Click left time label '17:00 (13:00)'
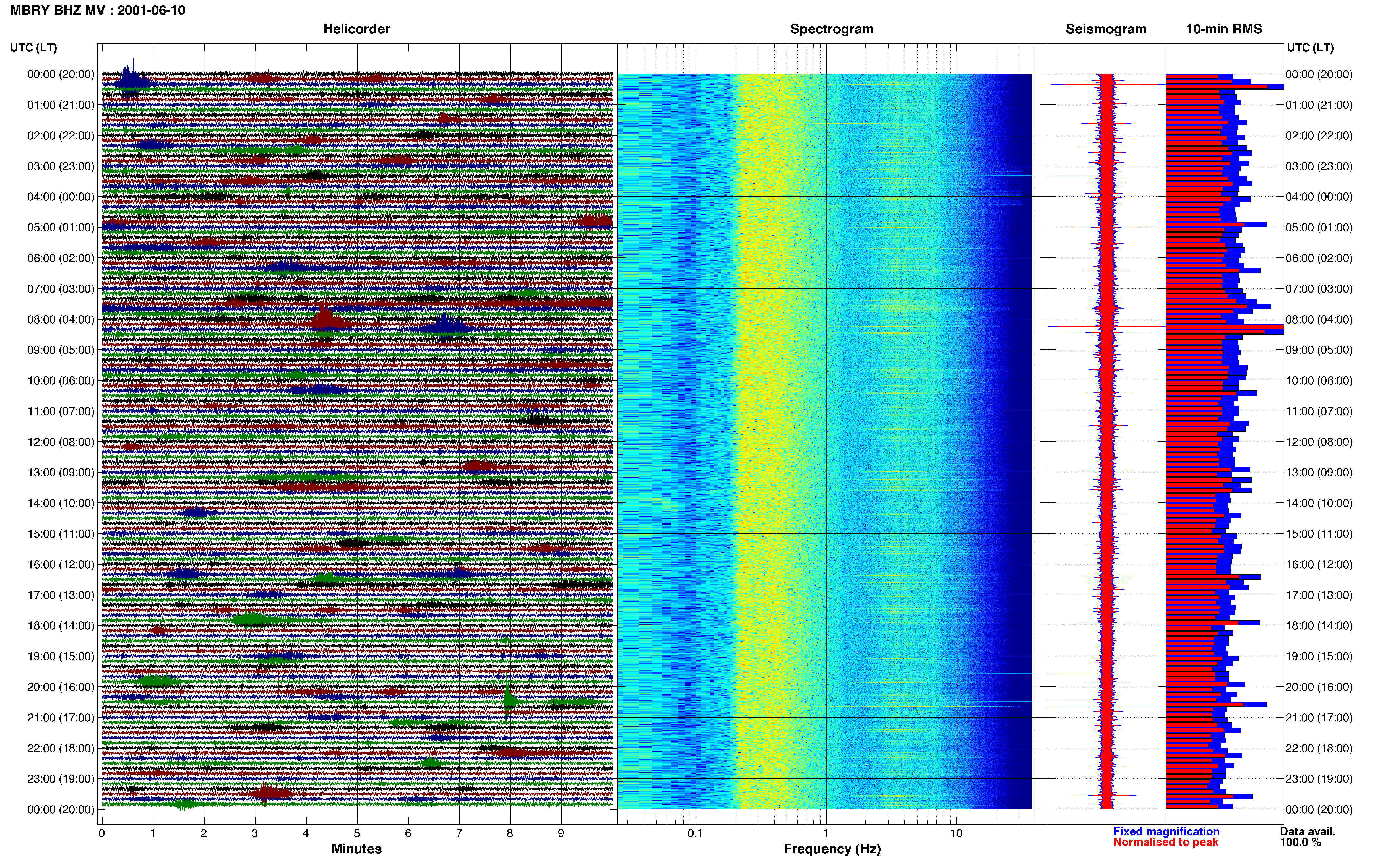 60,595
